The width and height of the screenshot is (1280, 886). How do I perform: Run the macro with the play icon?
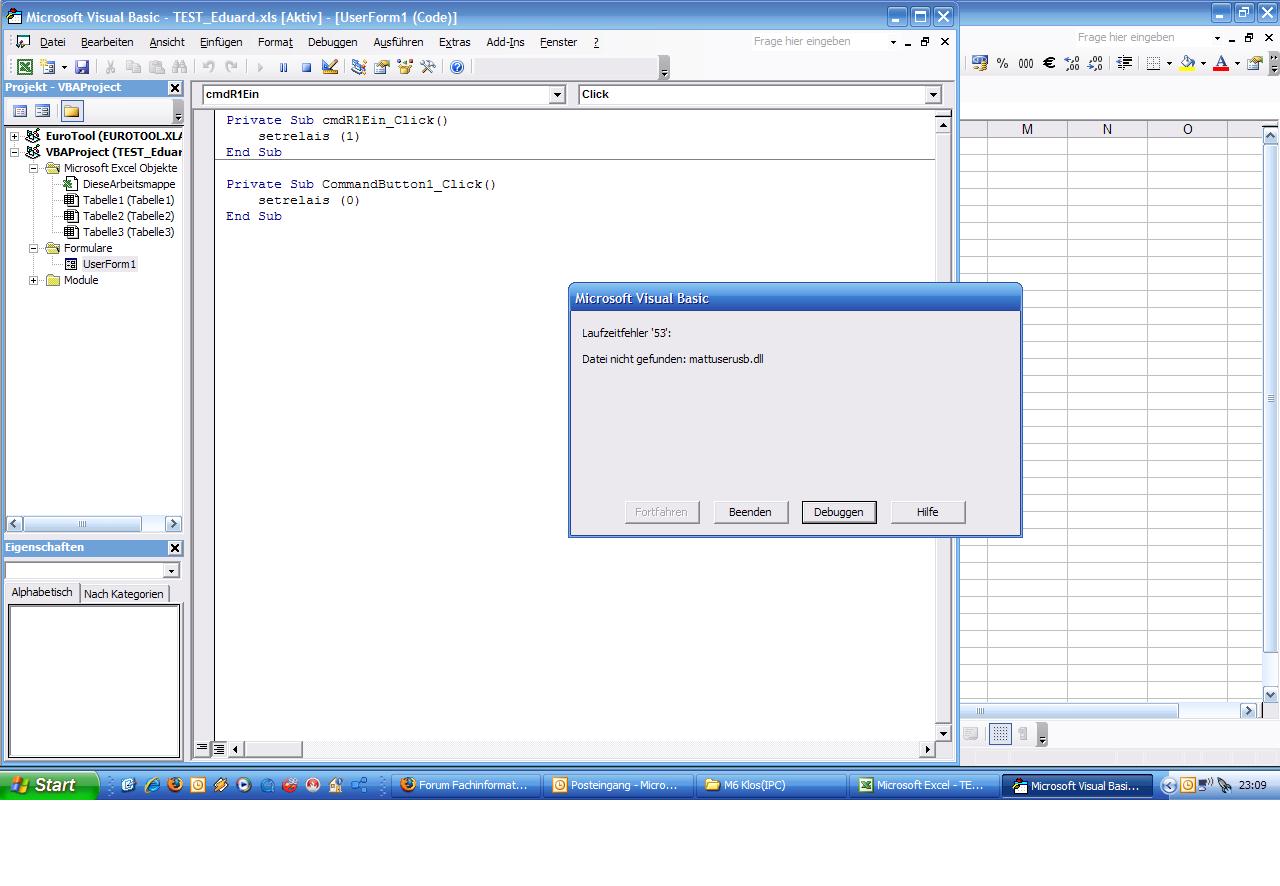coord(260,67)
